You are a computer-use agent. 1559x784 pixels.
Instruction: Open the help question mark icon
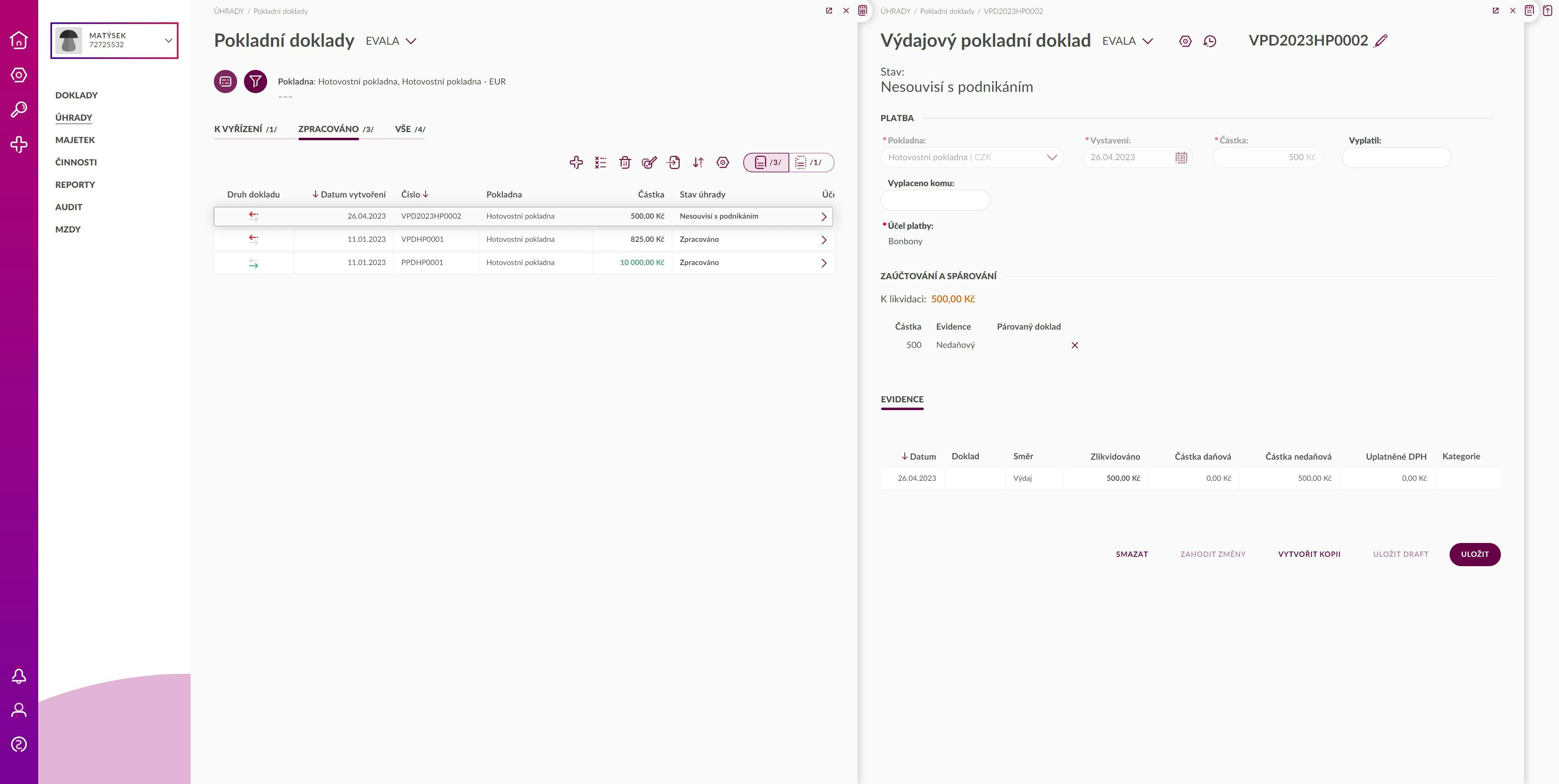(x=19, y=745)
